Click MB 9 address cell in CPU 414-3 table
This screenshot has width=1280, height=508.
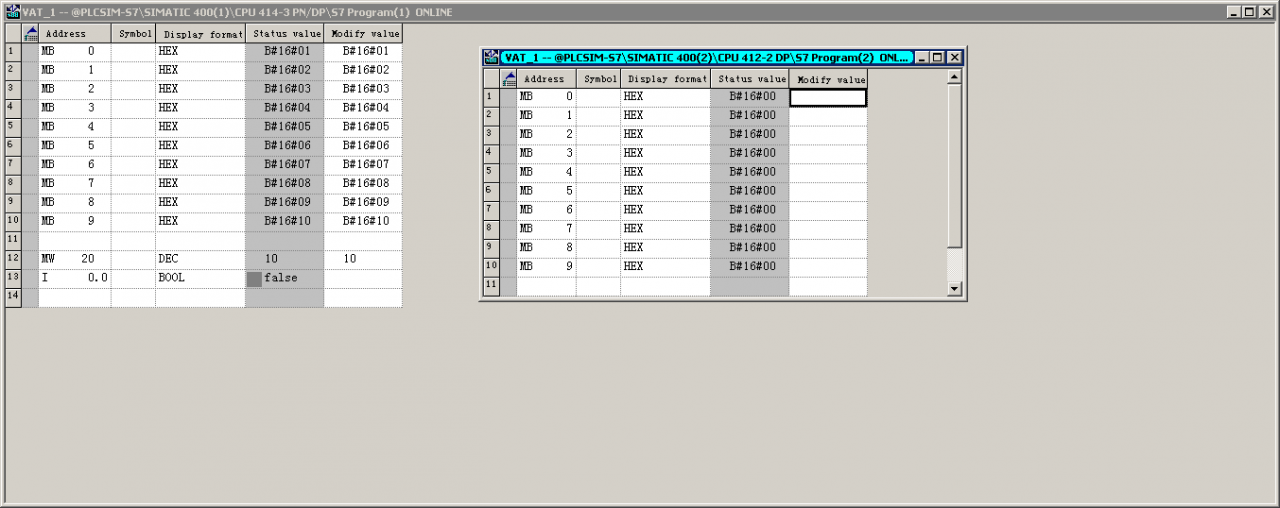coord(75,221)
